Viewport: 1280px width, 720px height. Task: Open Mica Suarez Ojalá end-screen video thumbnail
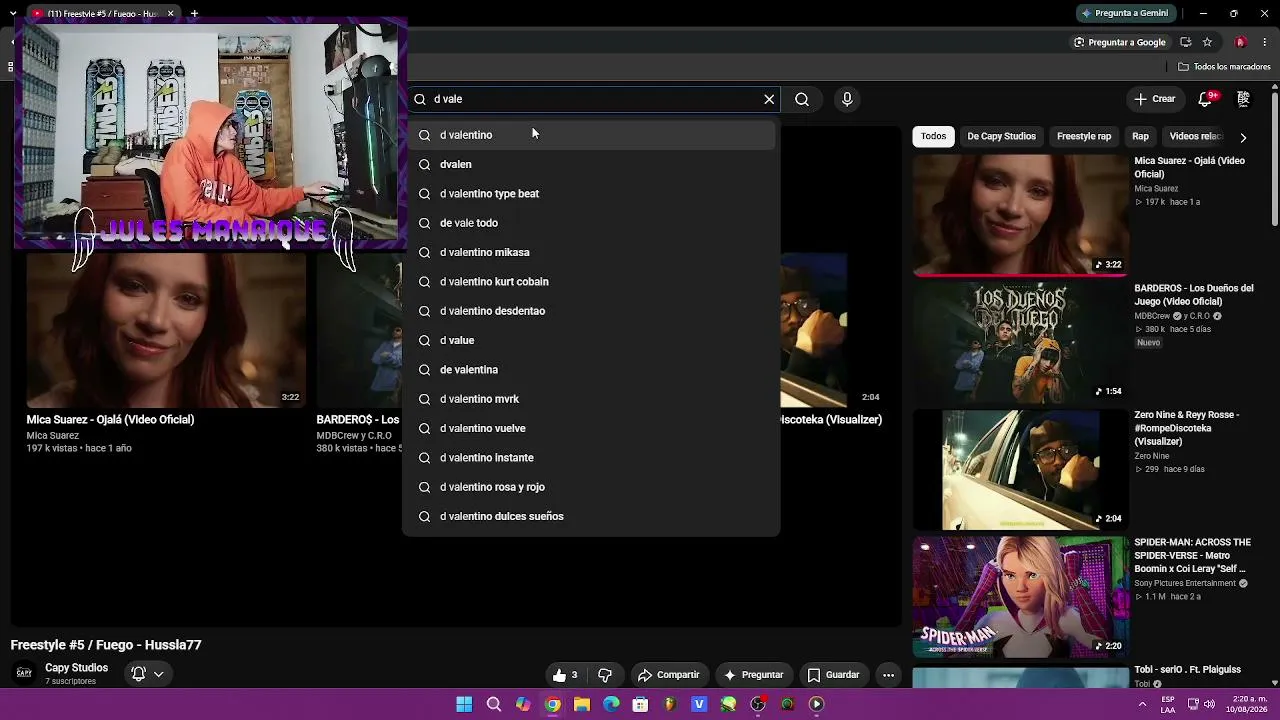(166, 330)
